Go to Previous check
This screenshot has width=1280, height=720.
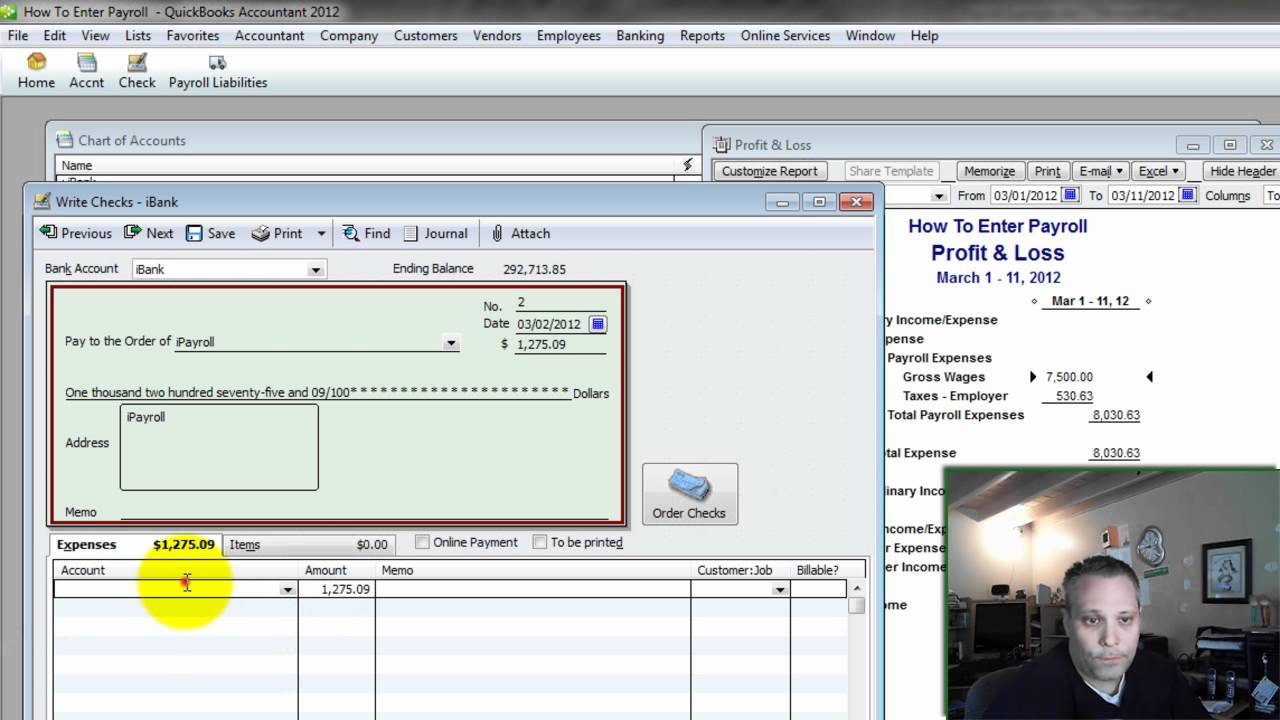point(75,233)
